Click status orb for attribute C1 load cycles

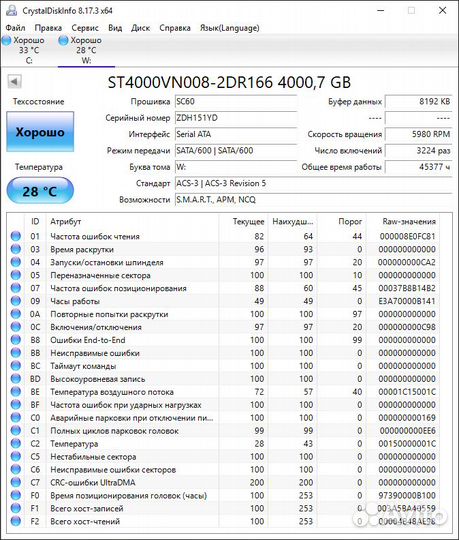(x=16, y=430)
